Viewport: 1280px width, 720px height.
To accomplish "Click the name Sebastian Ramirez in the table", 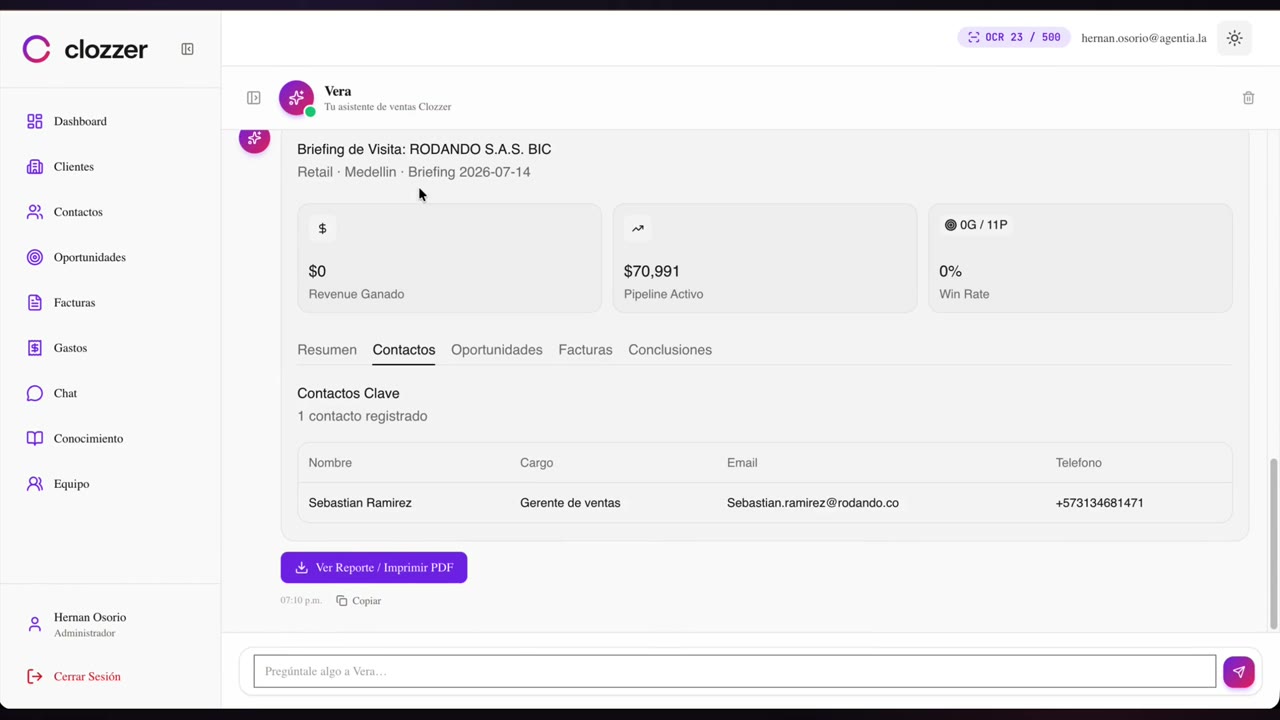I will click(x=360, y=503).
